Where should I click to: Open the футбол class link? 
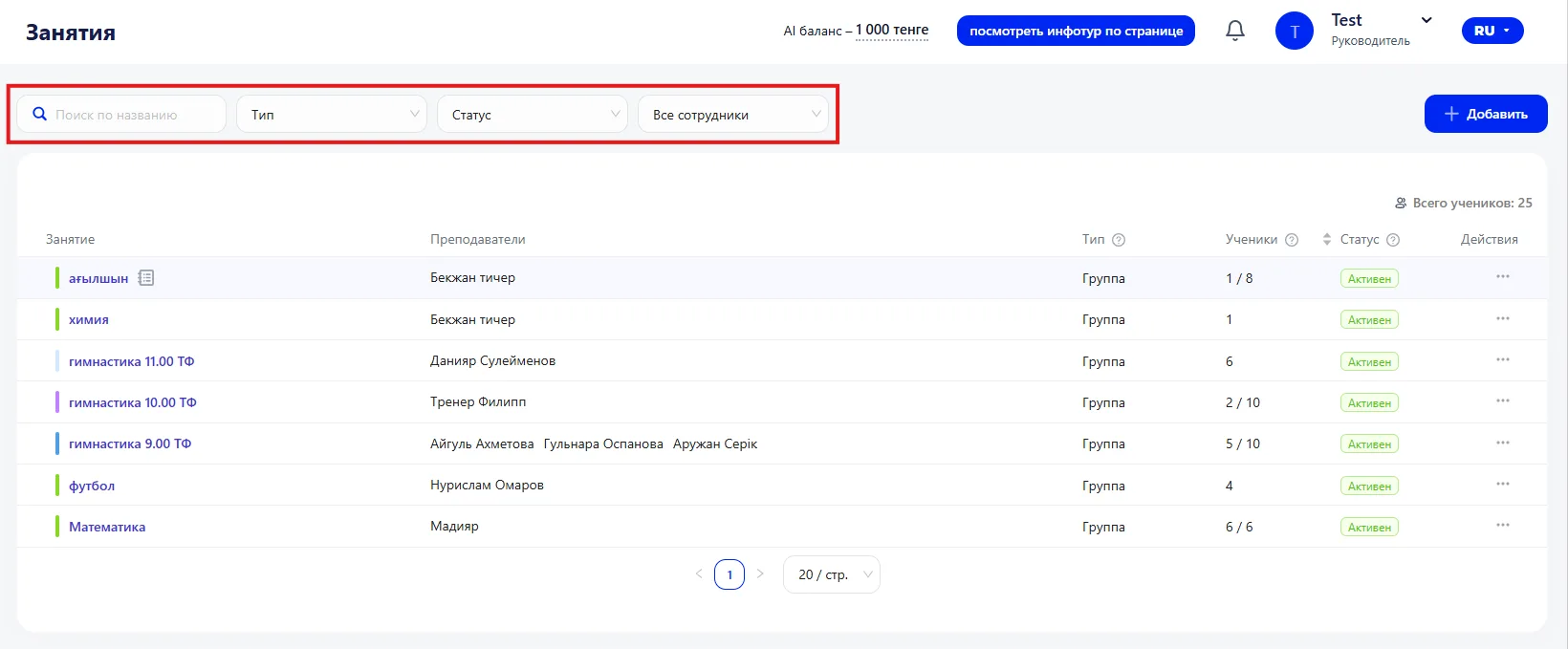click(x=92, y=486)
